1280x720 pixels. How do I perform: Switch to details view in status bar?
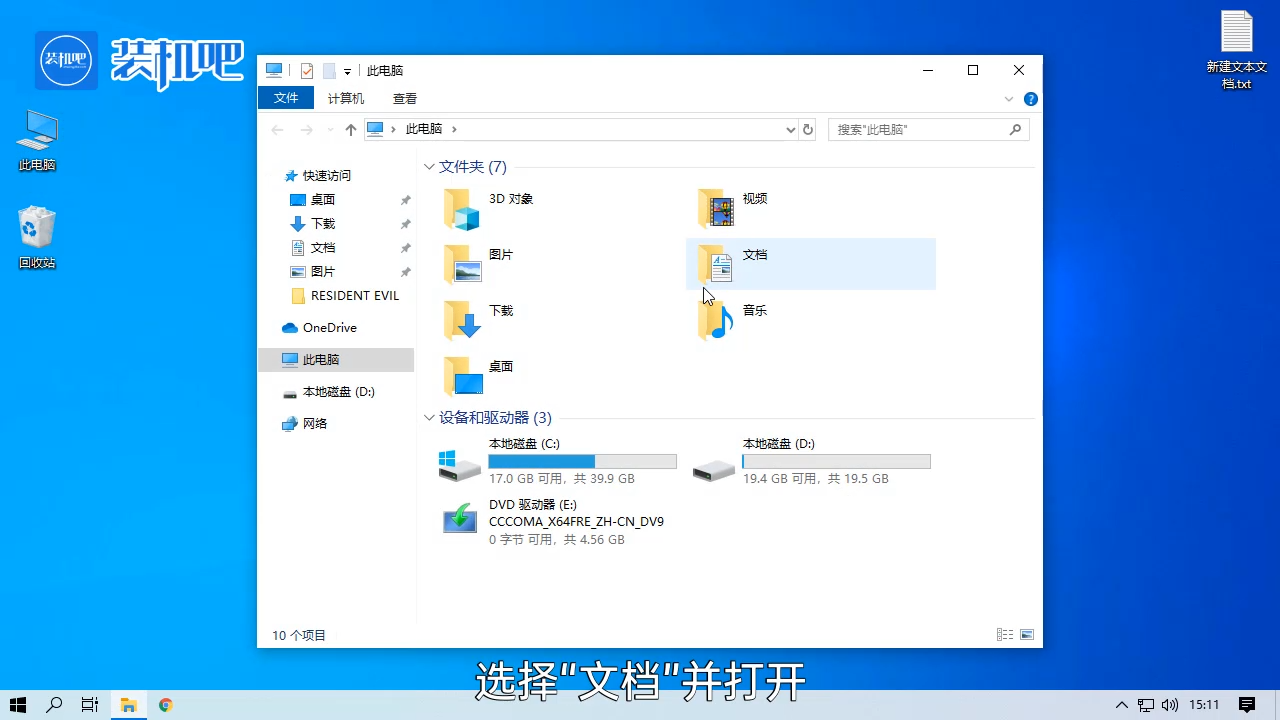click(1005, 634)
